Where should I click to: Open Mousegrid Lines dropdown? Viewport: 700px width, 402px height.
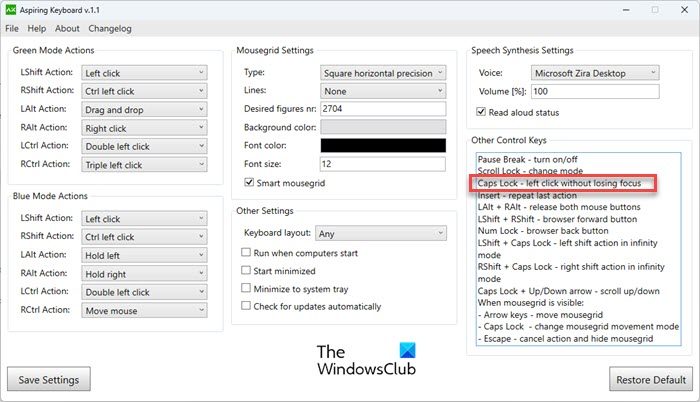click(x=383, y=91)
